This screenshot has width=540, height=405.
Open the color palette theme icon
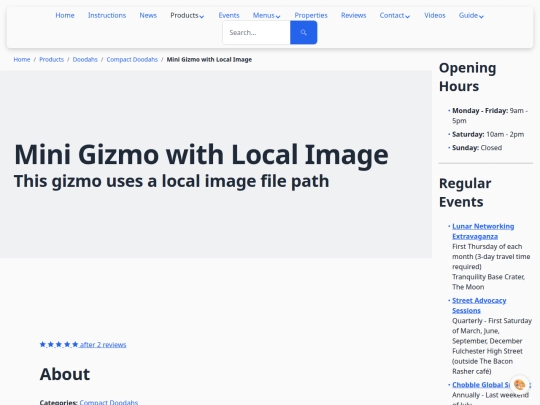click(x=519, y=384)
